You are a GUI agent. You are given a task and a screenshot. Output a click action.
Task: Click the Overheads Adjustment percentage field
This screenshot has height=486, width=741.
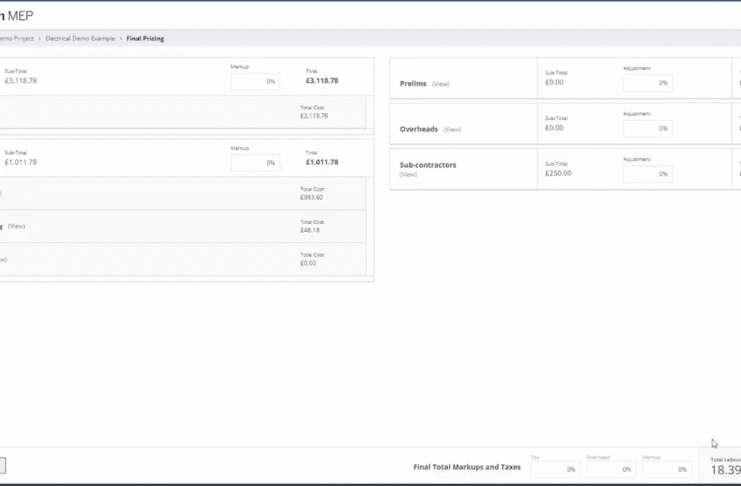point(647,129)
